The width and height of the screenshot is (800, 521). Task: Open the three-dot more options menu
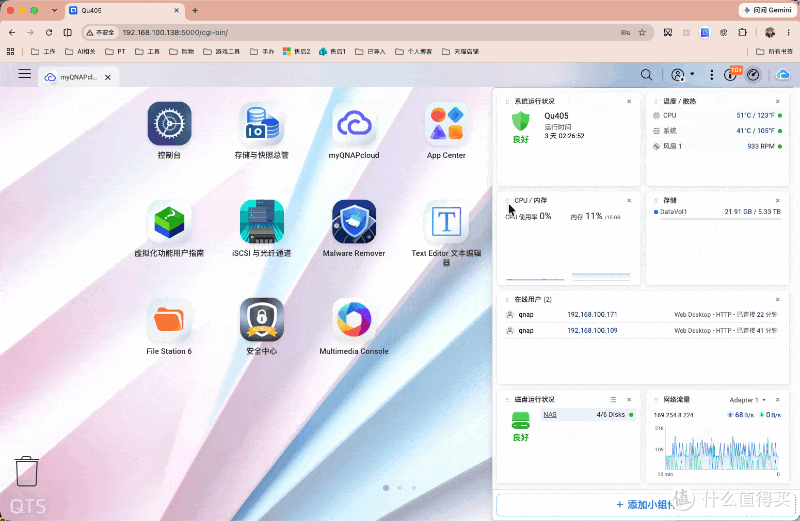[x=711, y=75]
